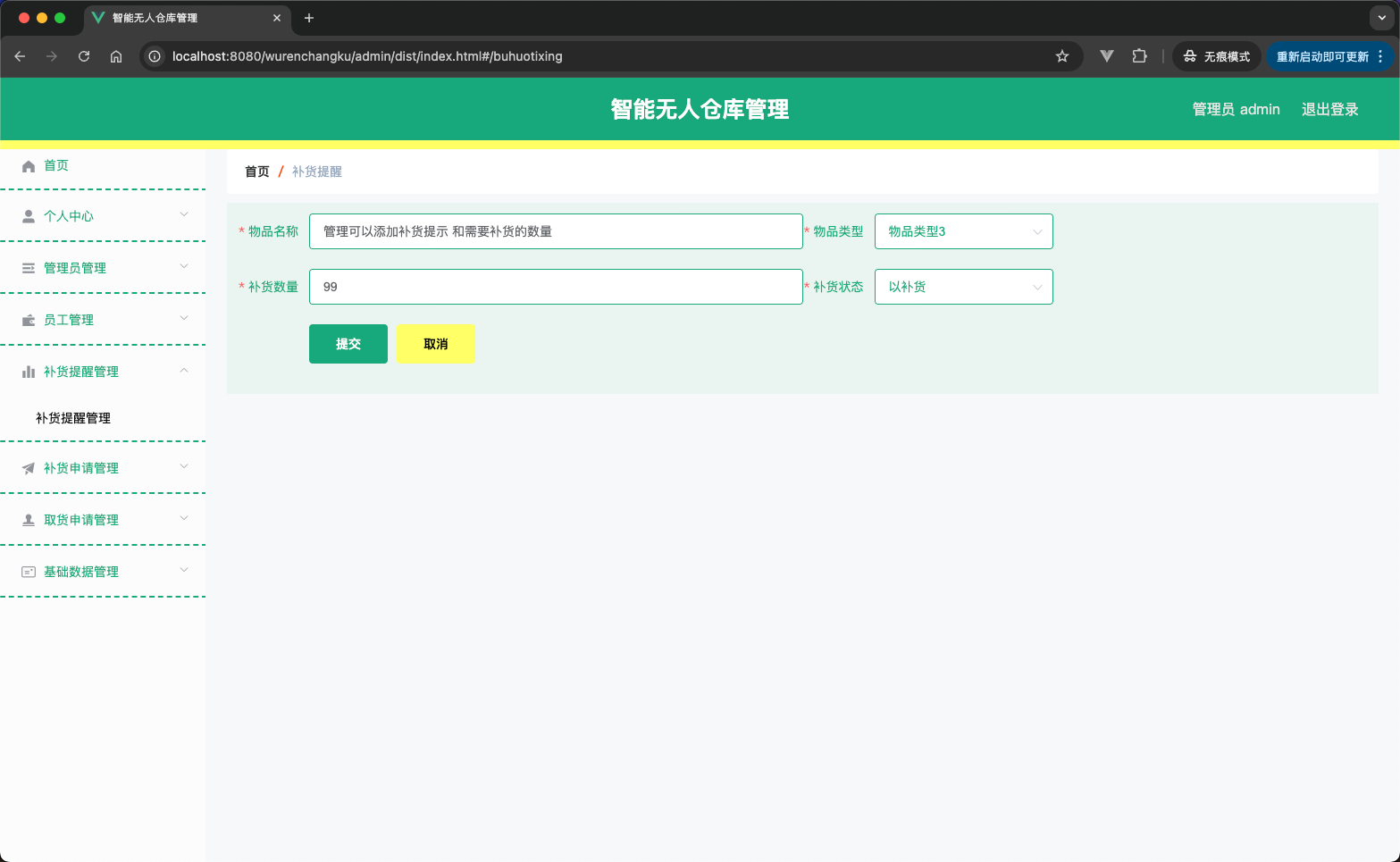Click the 智能无人仓库管理 header title

700,109
